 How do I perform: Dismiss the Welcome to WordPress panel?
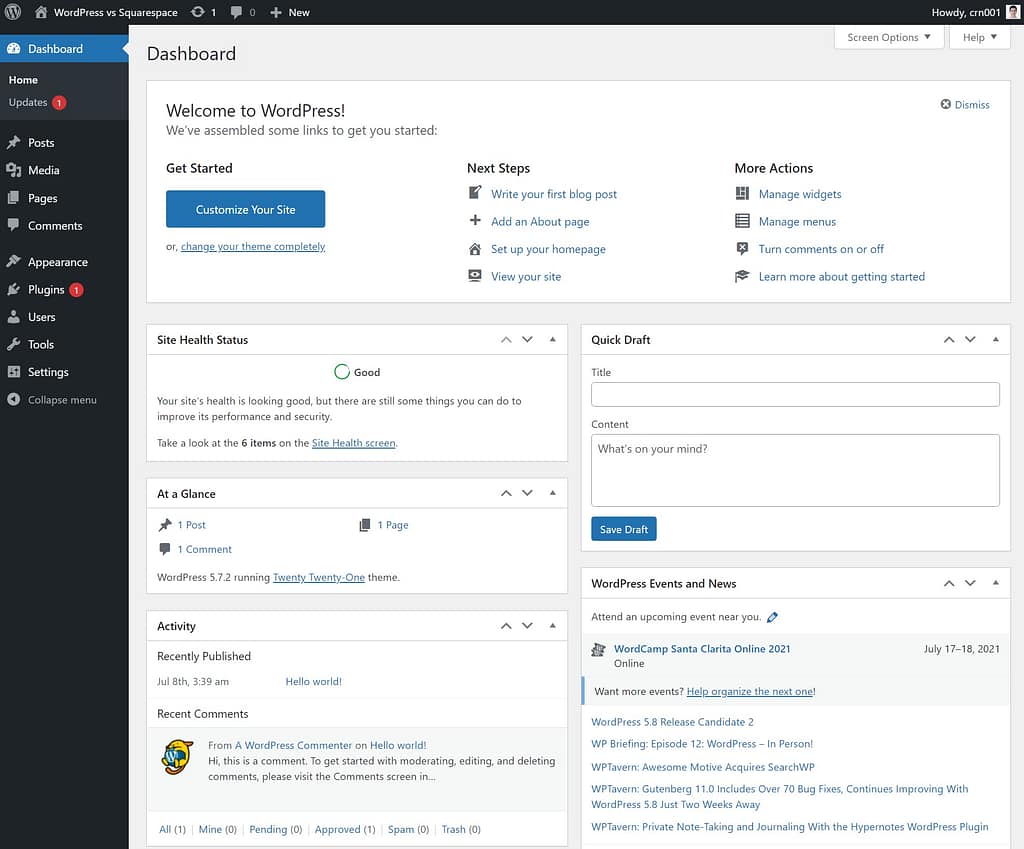963,104
